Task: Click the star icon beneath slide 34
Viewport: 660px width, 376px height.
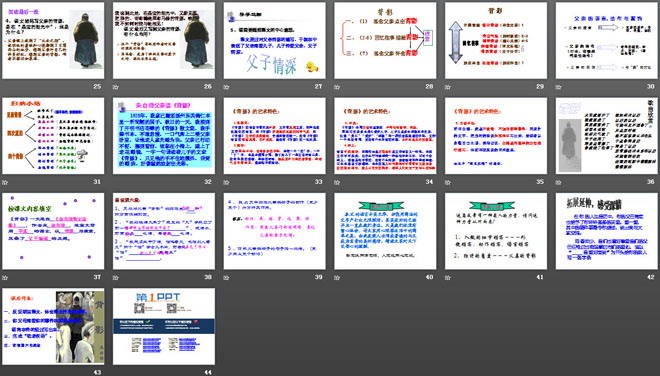Action: click(337, 182)
